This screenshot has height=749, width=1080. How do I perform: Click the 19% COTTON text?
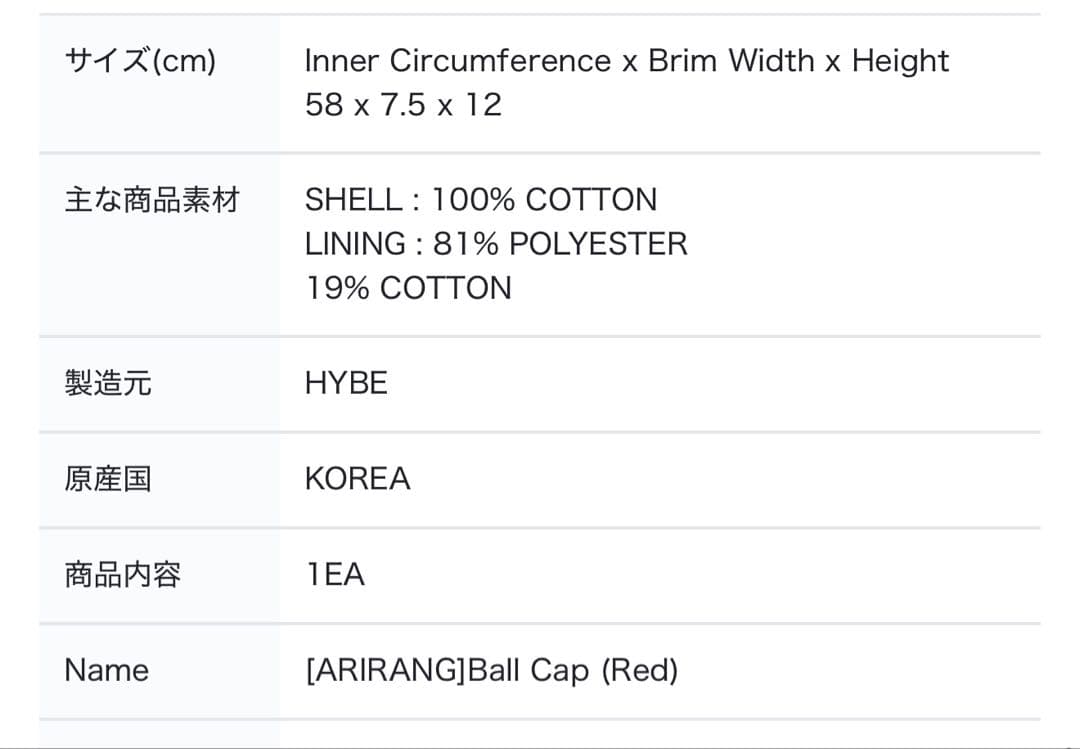pos(408,288)
